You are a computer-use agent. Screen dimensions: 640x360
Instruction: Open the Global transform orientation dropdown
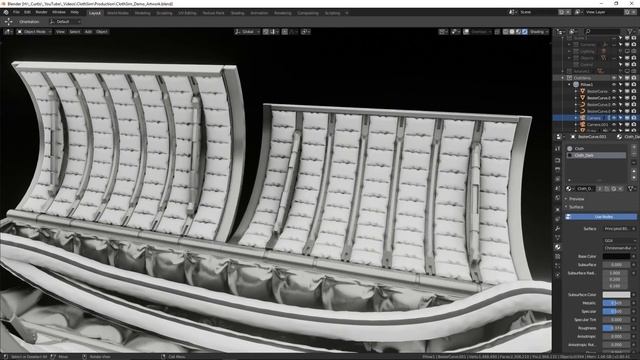click(x=247, y=31)
